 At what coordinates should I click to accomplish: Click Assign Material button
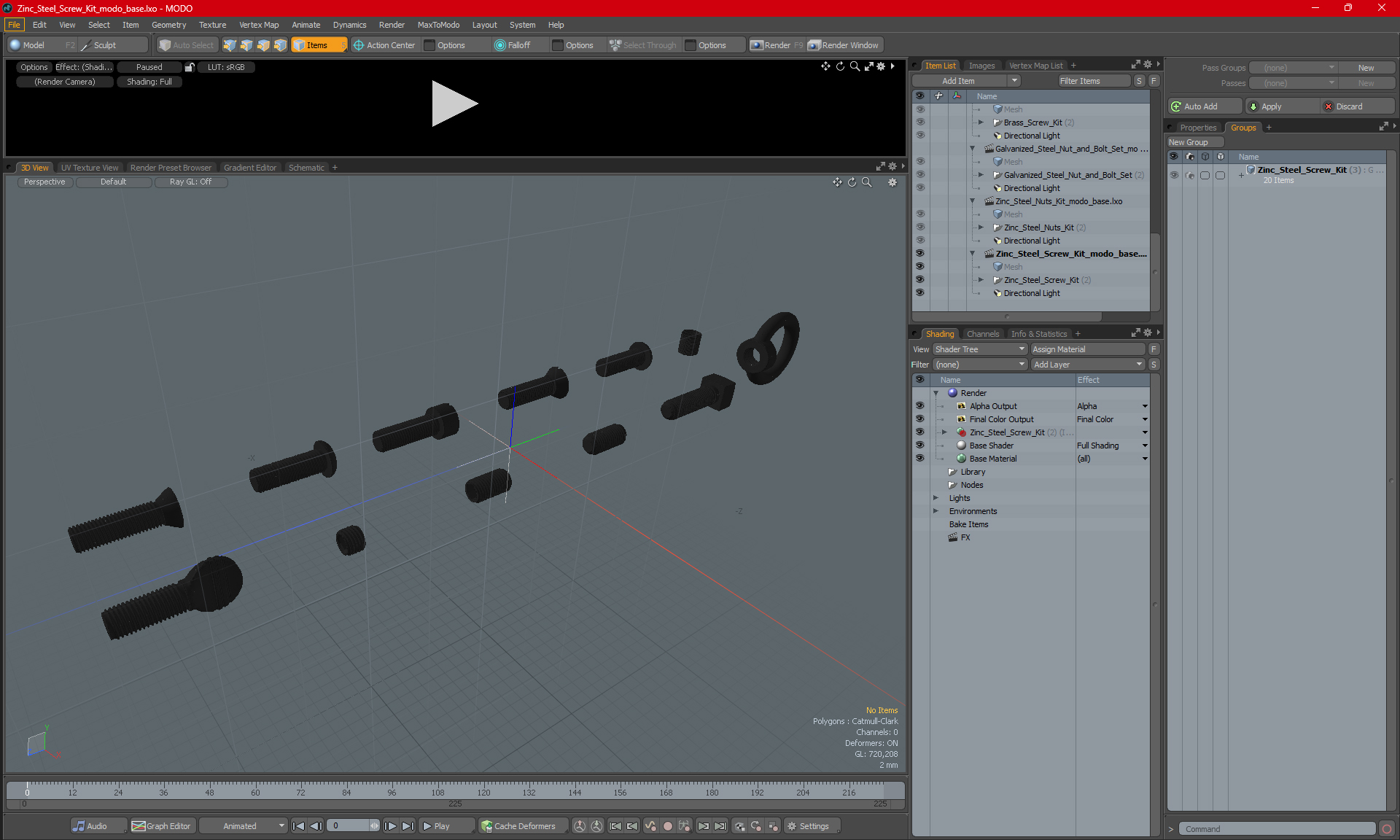click(x=1088, y=349)
